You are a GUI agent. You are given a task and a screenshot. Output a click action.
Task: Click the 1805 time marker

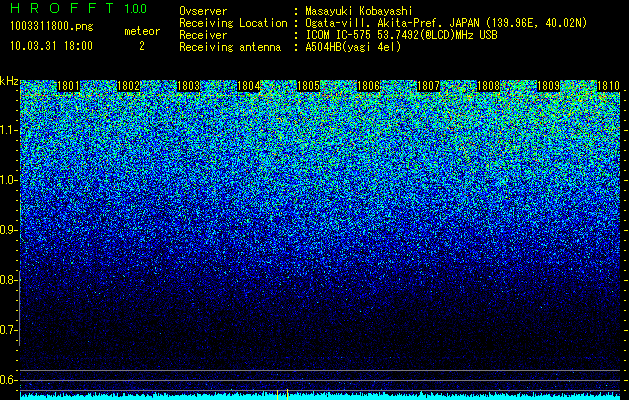[308, 86]
